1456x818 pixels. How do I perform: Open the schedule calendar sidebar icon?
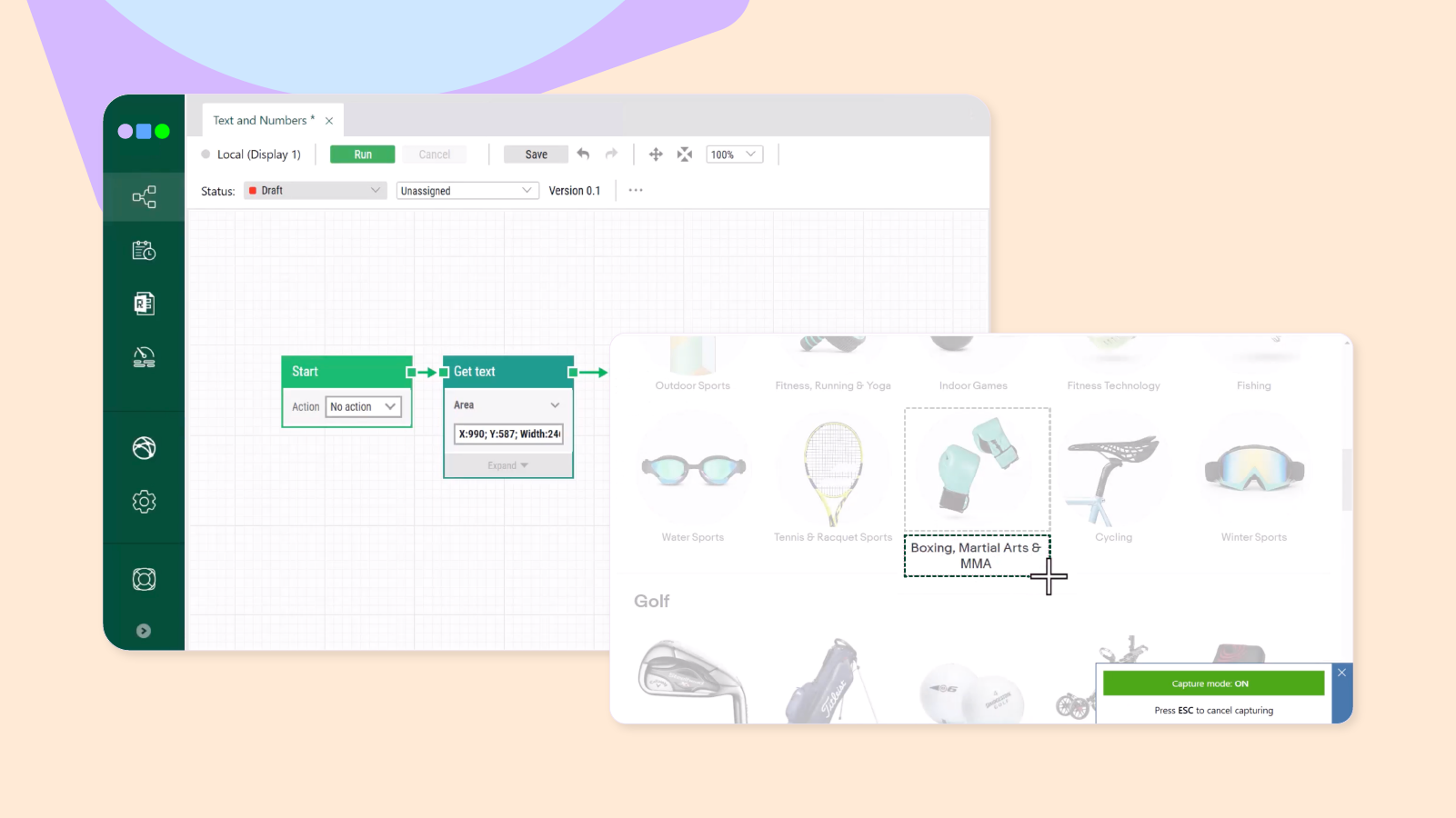pos(144,251)
